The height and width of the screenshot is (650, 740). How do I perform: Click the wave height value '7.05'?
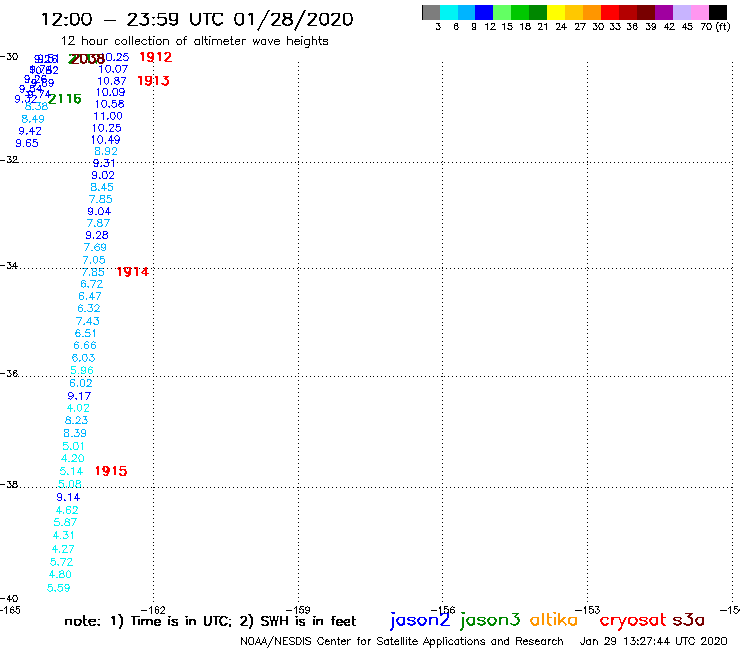pyautogui.click(x=94, y=260)
